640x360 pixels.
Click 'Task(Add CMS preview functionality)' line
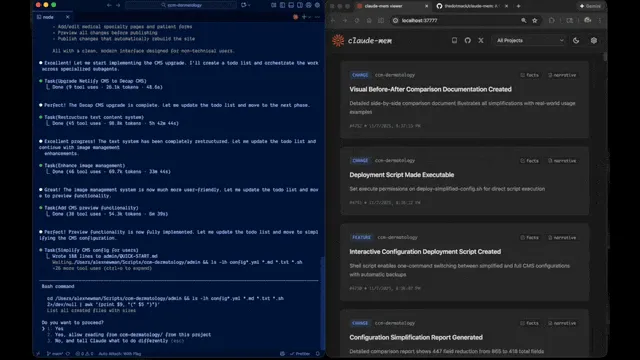coord(91,208)
